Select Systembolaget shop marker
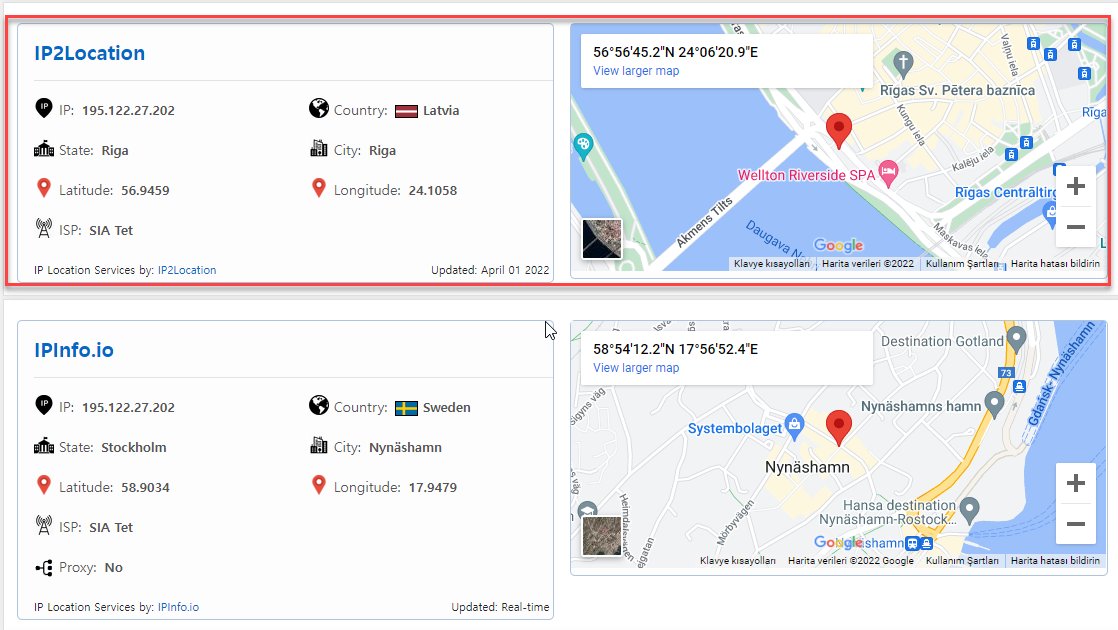 click(794, 425)
